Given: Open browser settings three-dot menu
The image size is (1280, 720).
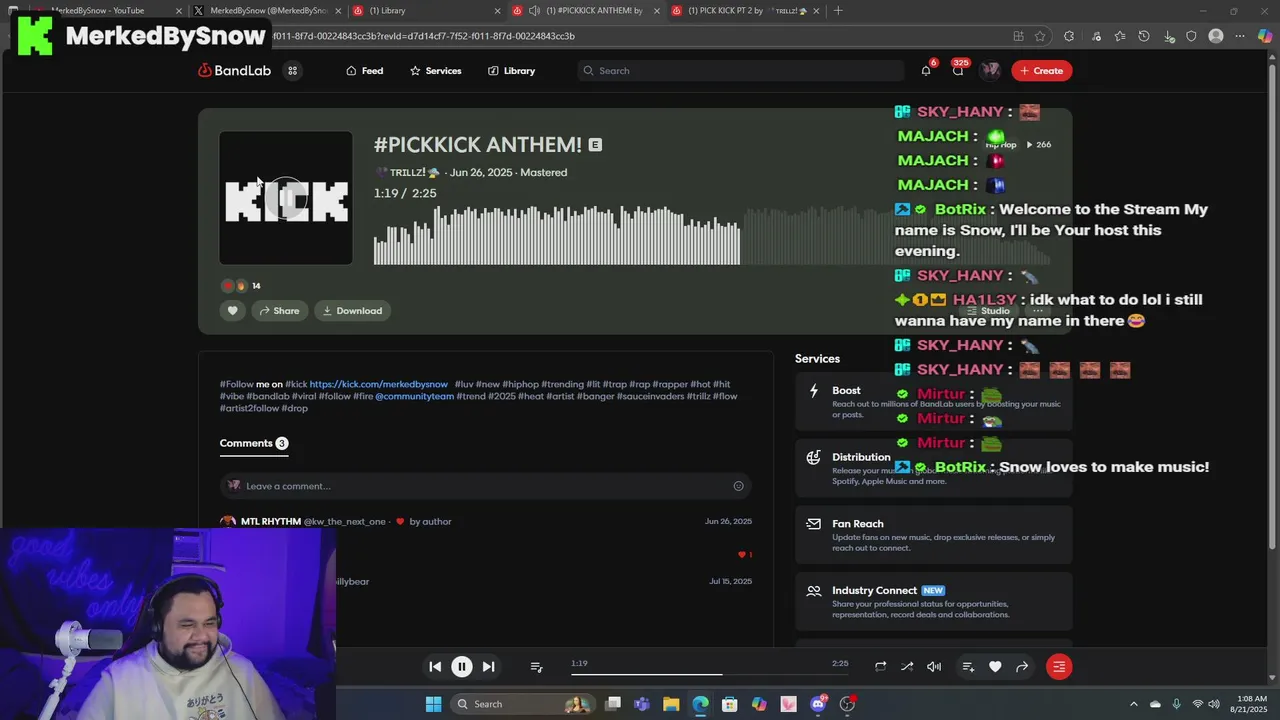Looking at the screenshot, I should [1240, 36].
